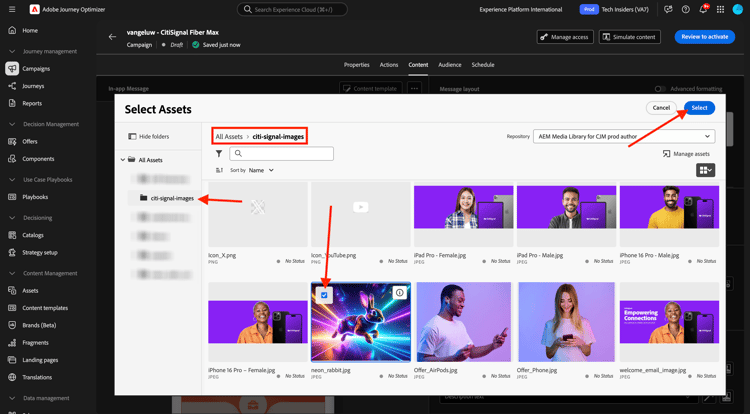
Task: Open Journeys in the sidebar
Action: pyautogui.click(x=33, y=86)
